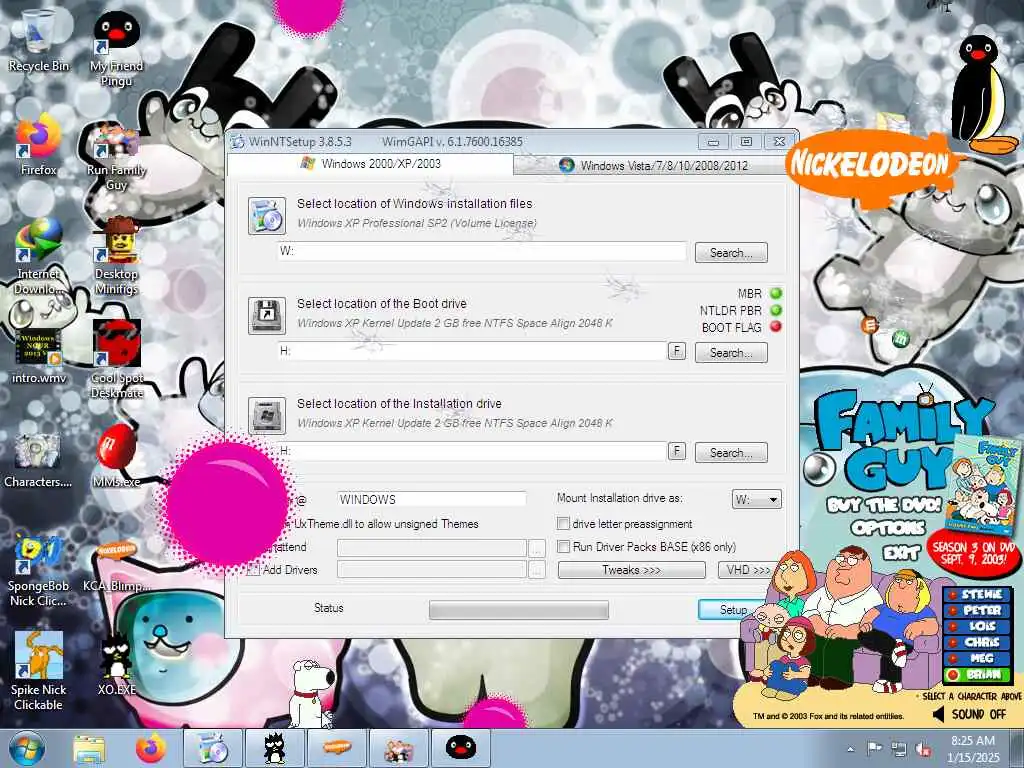1024x768 pixels.
Task: Enable drive letter preassignment checkbox
Action: click(x=563, y=524)
